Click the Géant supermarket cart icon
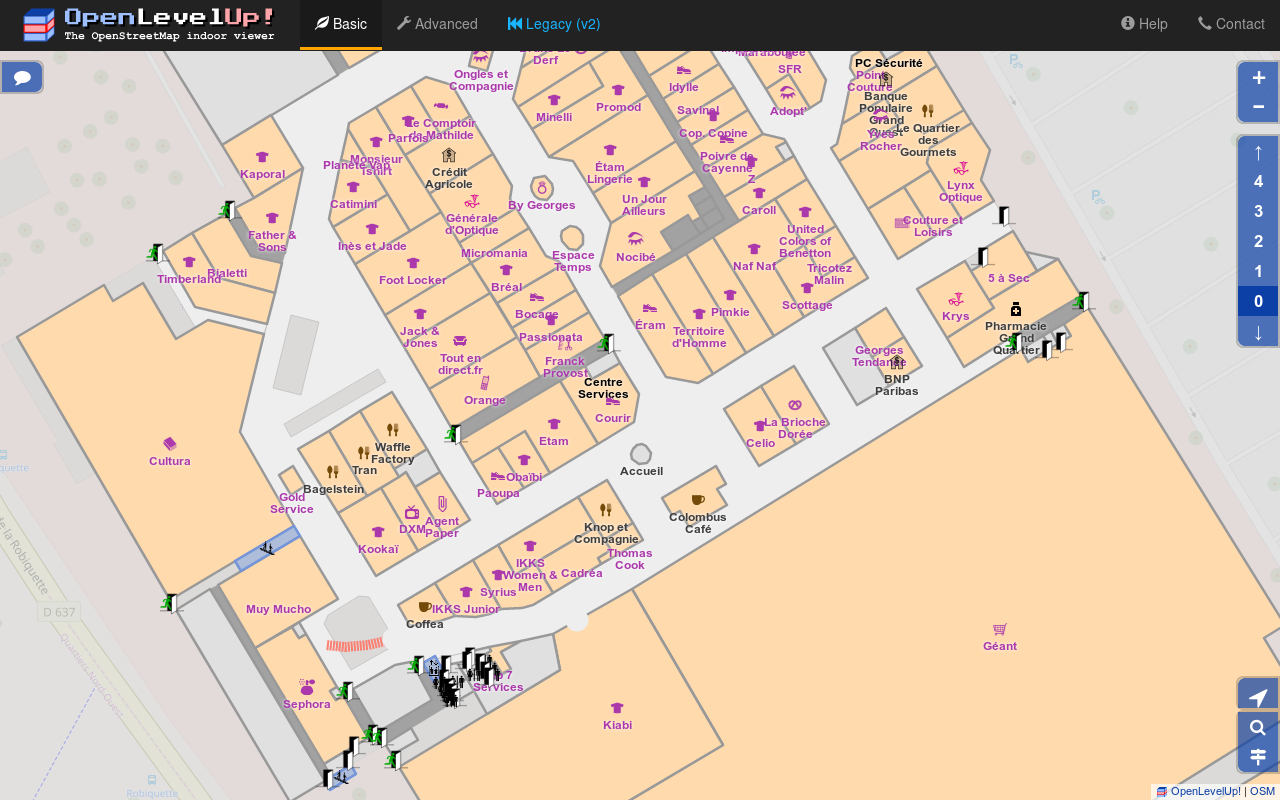 tap(1000, 629)
